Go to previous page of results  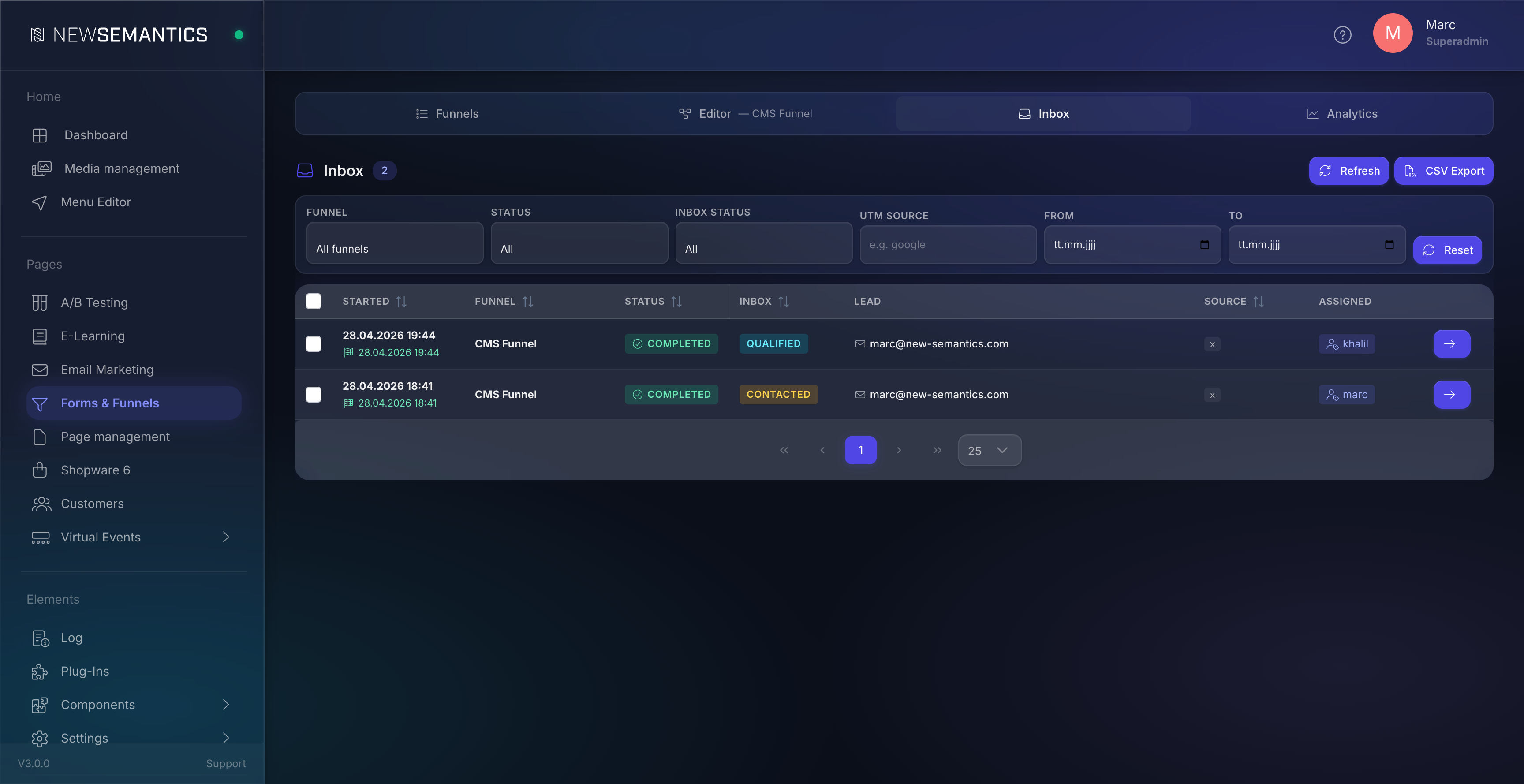822,450
